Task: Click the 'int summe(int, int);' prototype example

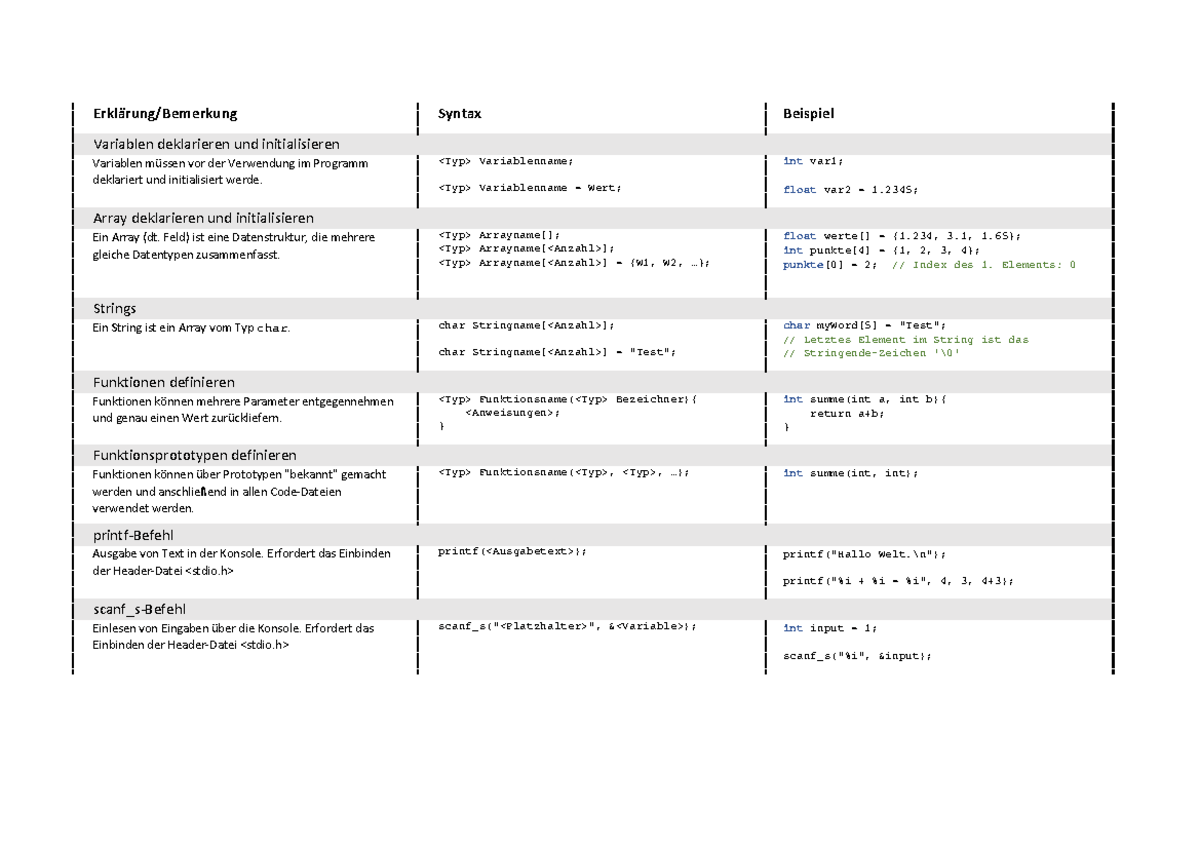Action: click(x=850, y=473)
